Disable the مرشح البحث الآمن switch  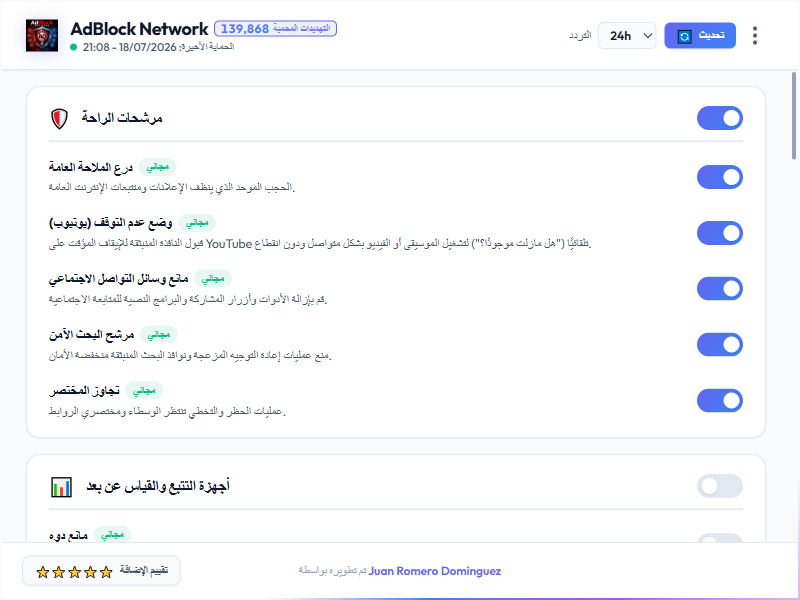tap(719, 345)
